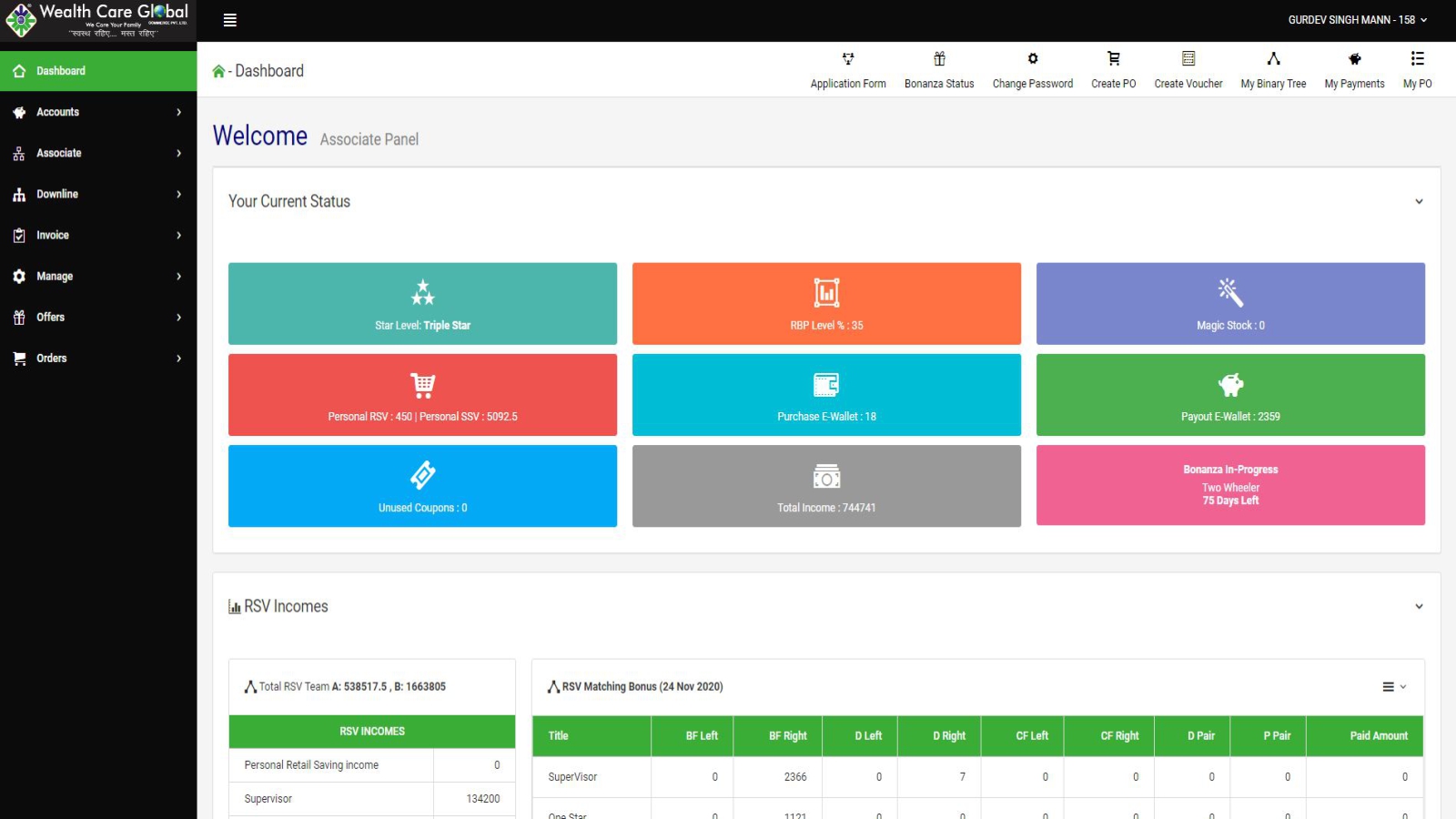The width and height of the screenshot is (1456, 819).
Task: Open the Gurdev Singh Mann user dropdown
Action: click(x=1357, y=20)
